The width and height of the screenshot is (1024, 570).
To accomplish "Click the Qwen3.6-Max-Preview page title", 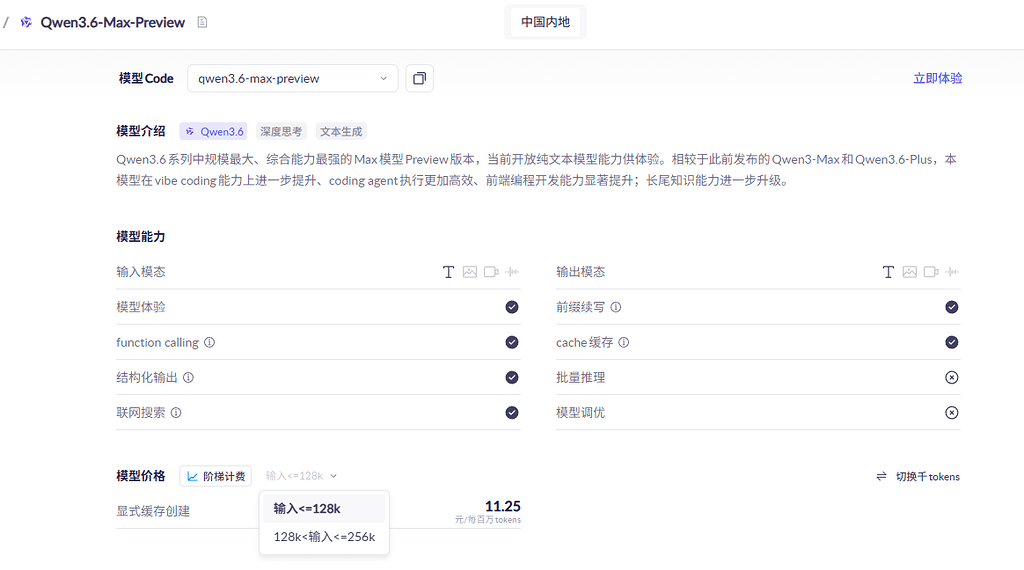I will click(x=112, y=22).
